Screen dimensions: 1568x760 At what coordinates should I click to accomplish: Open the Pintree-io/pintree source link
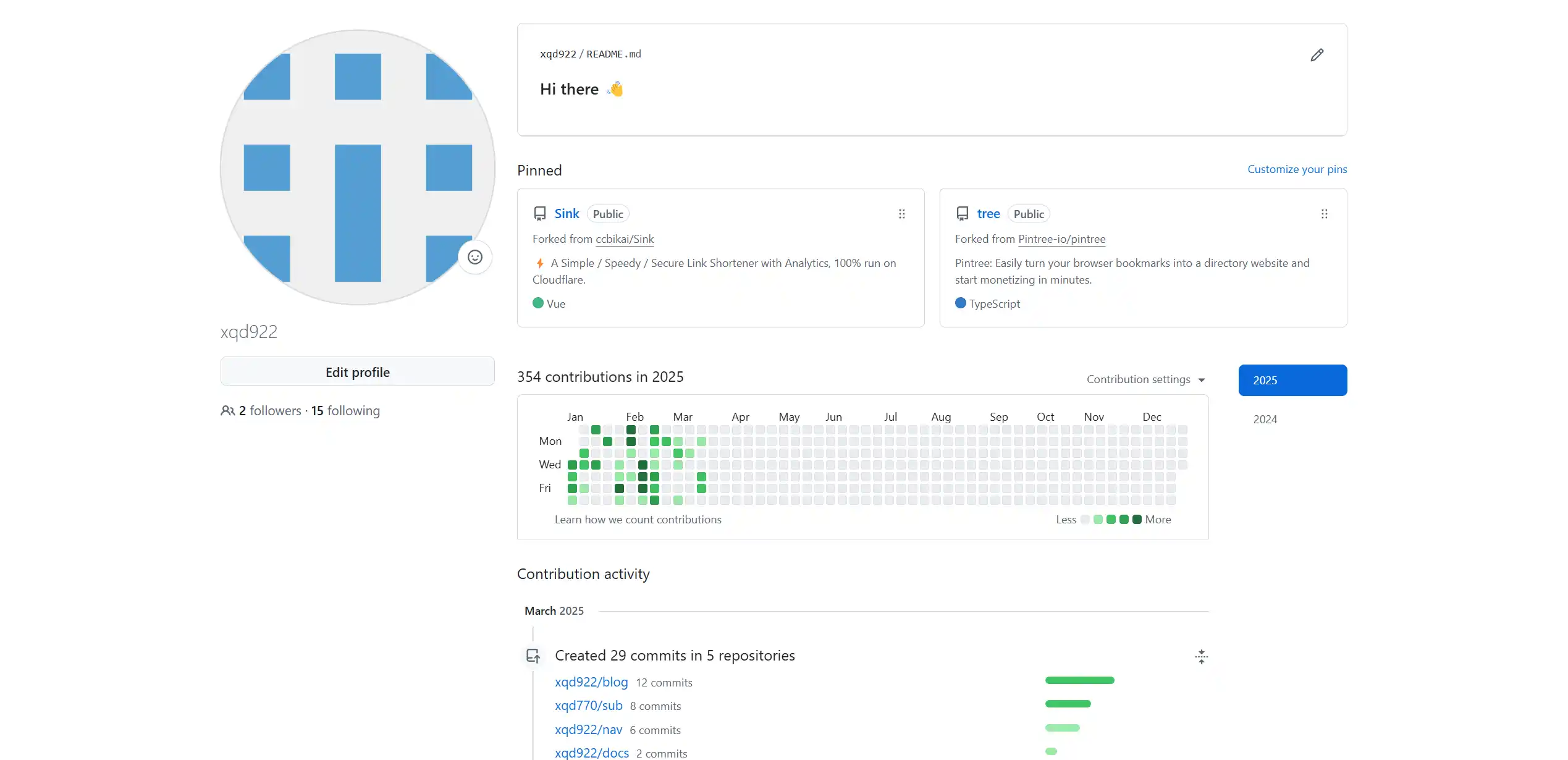[x=1061, y=239]
